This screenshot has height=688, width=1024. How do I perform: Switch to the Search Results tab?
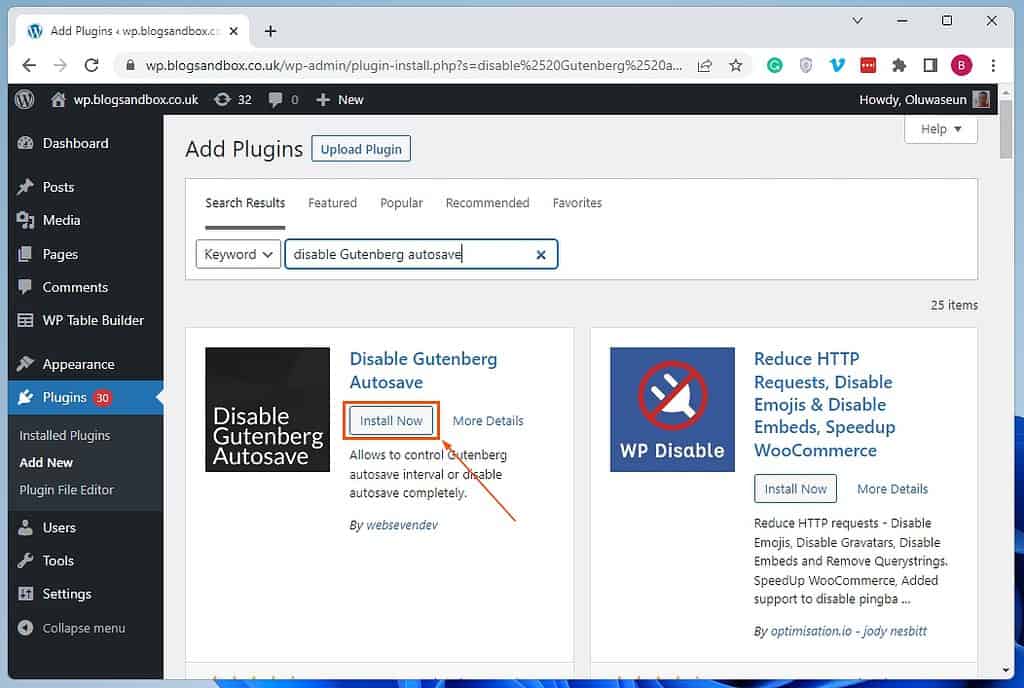(245, 203)
